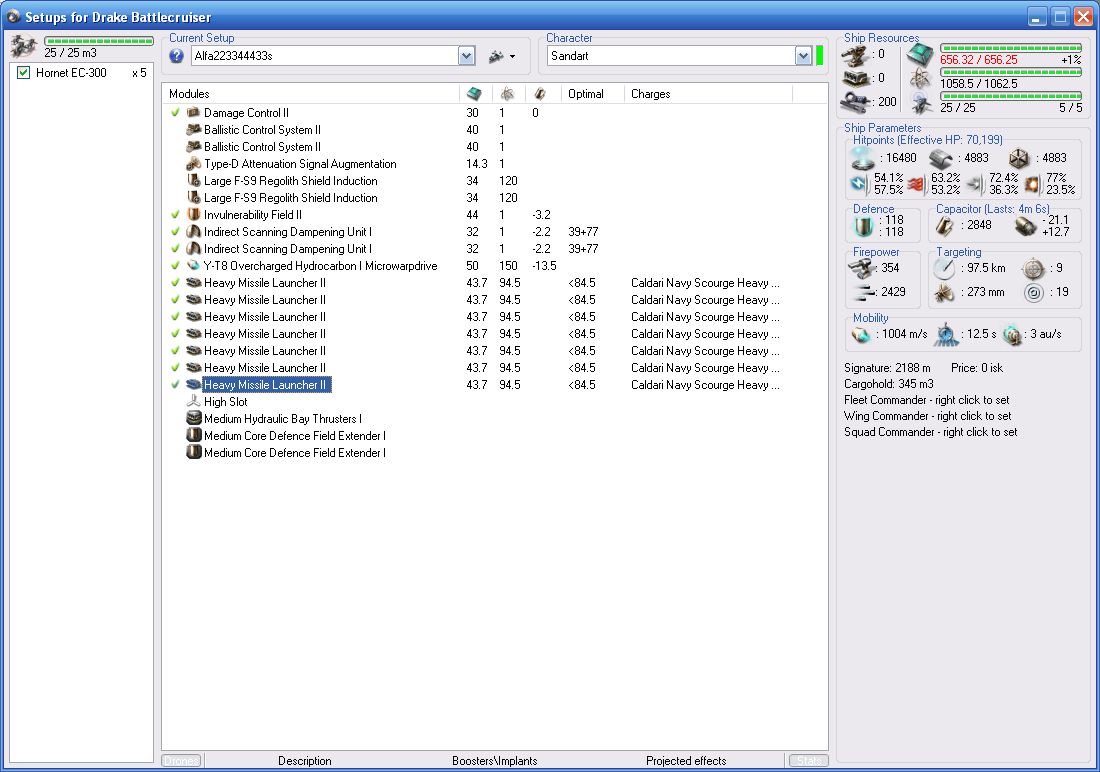
Task: Toggle Damage Control II active checkmark
Action: [x=175, y=113]
